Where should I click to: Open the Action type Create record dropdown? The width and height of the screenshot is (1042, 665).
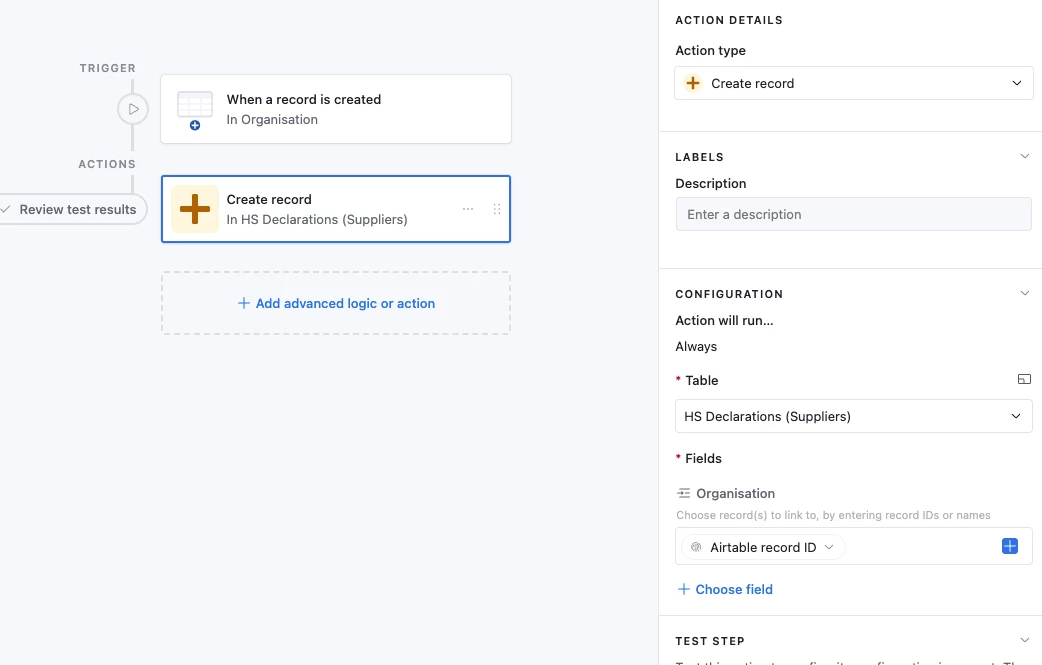pos(853,83)
